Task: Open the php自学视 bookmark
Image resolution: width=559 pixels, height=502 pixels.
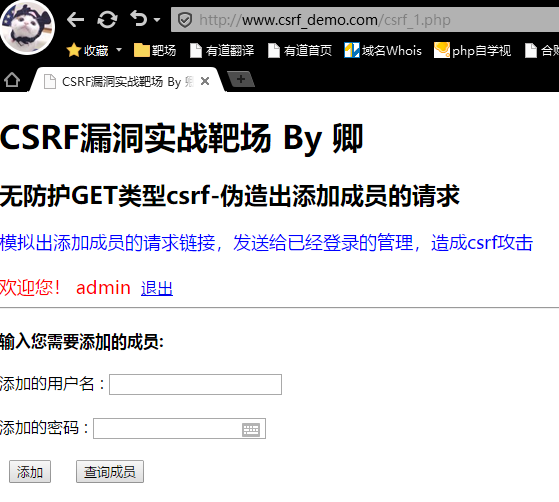Action: [472, 50]
